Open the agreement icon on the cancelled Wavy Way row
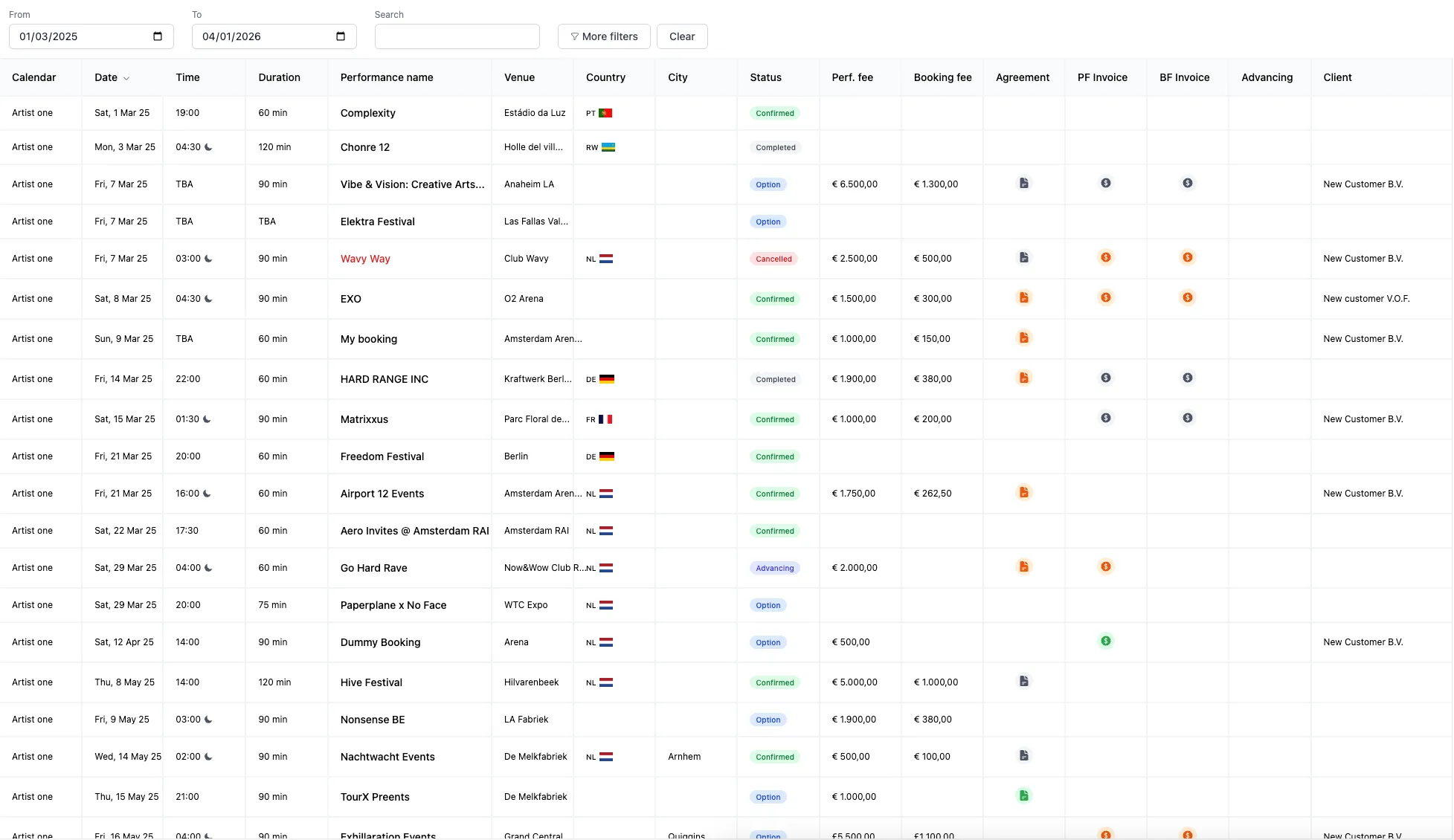 pyautogui.click(x=1024, y=257)
